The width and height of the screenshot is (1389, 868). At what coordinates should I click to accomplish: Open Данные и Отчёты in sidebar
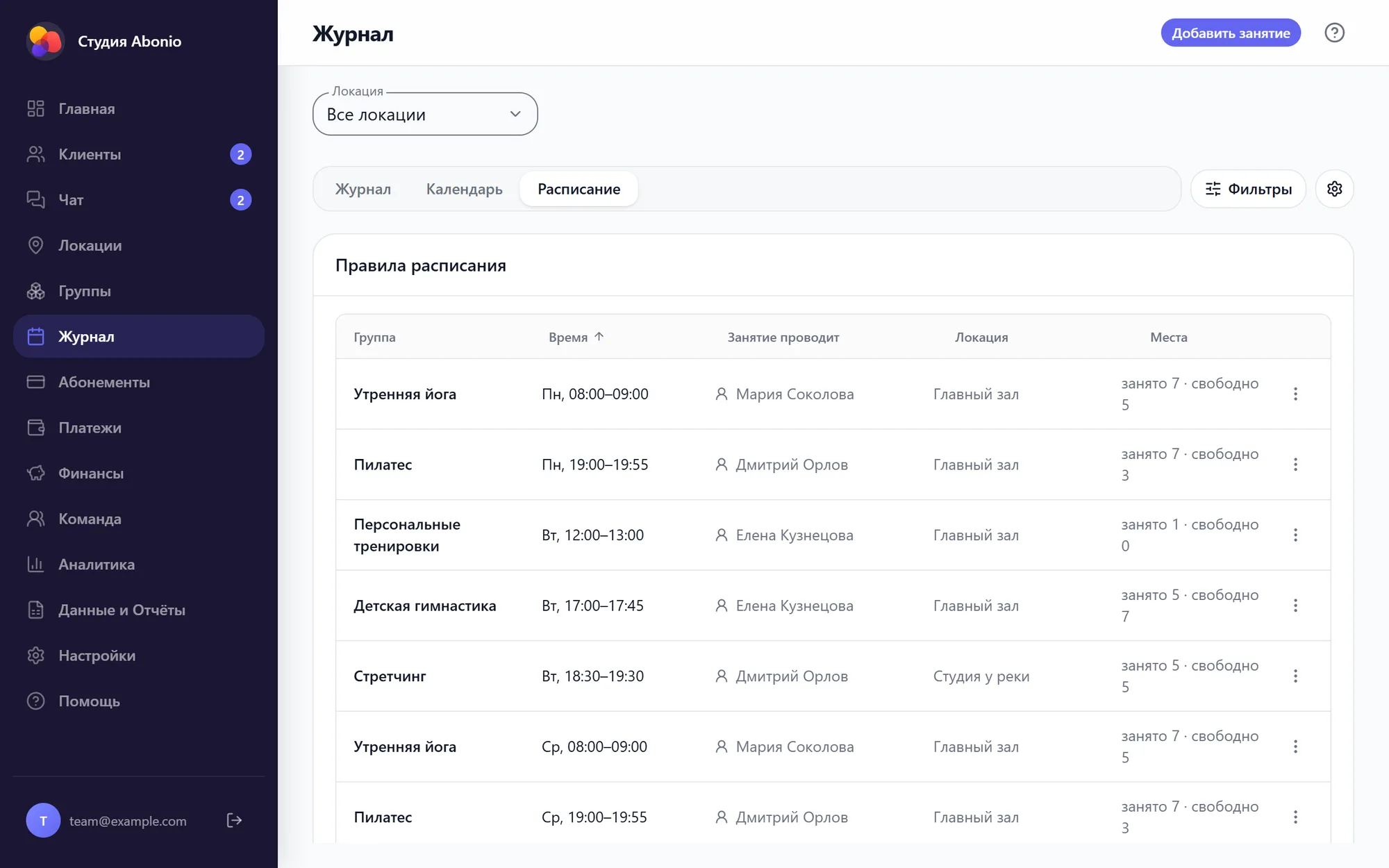click(139, 610)
